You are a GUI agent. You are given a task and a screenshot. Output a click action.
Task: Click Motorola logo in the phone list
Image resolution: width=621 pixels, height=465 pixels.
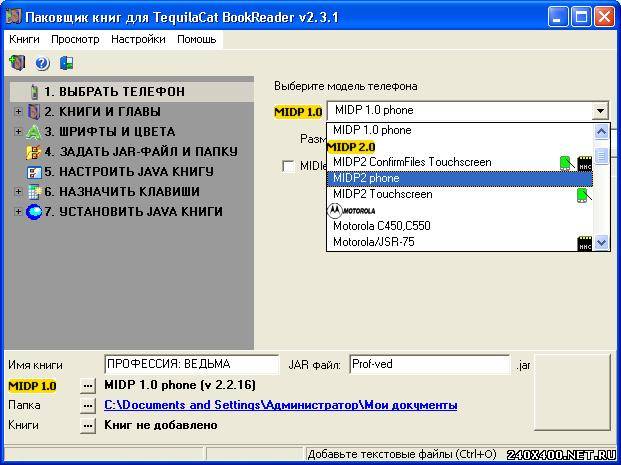tap(351, 210)
